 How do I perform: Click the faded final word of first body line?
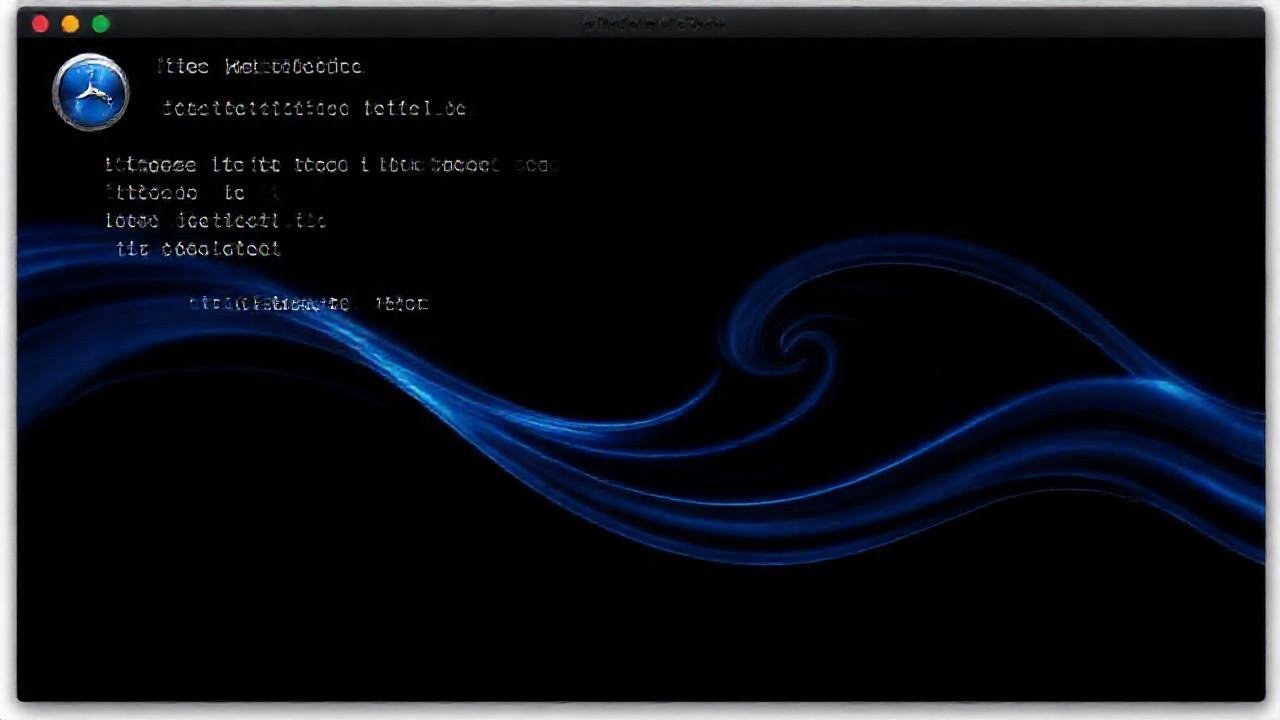click(x=536, y=165)
